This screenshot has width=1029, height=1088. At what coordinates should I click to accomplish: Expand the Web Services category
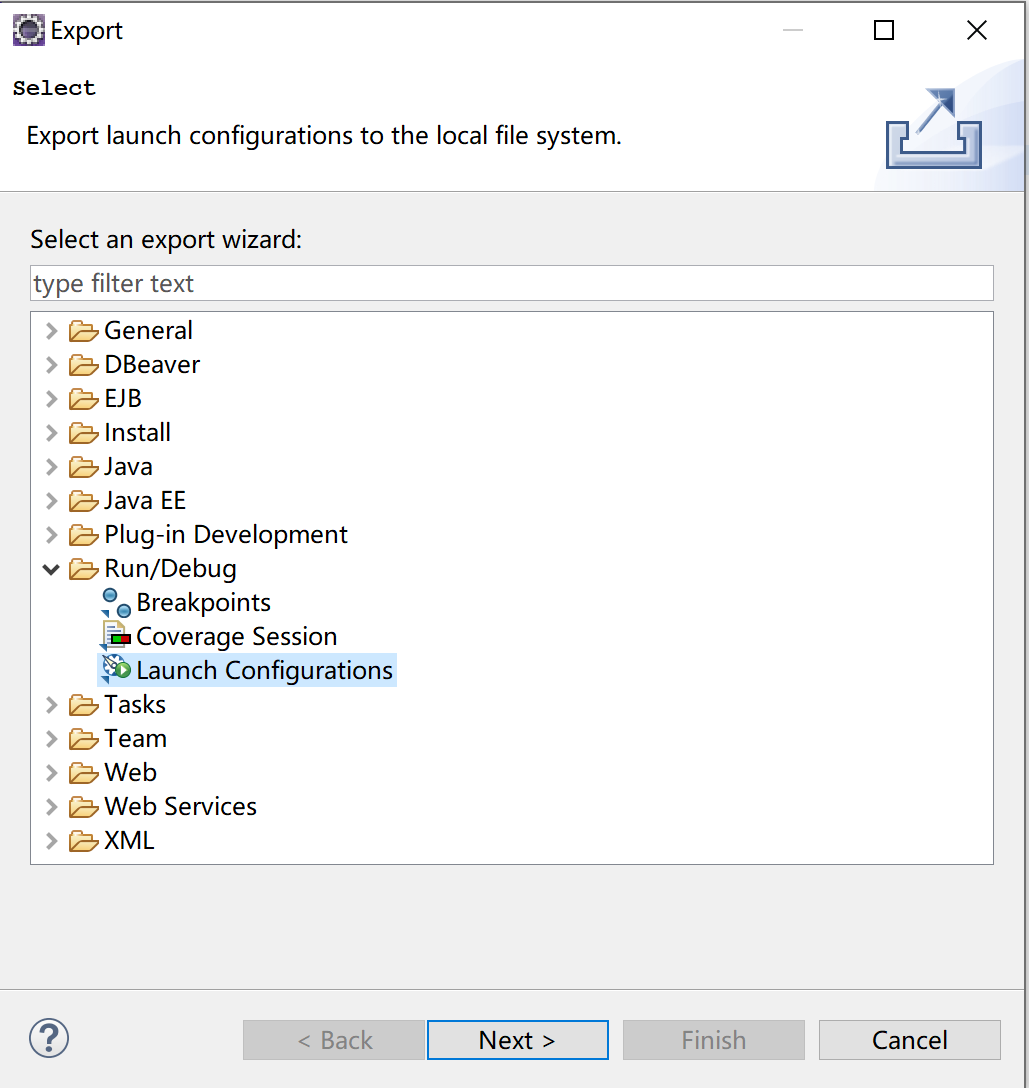click(51, 807)
